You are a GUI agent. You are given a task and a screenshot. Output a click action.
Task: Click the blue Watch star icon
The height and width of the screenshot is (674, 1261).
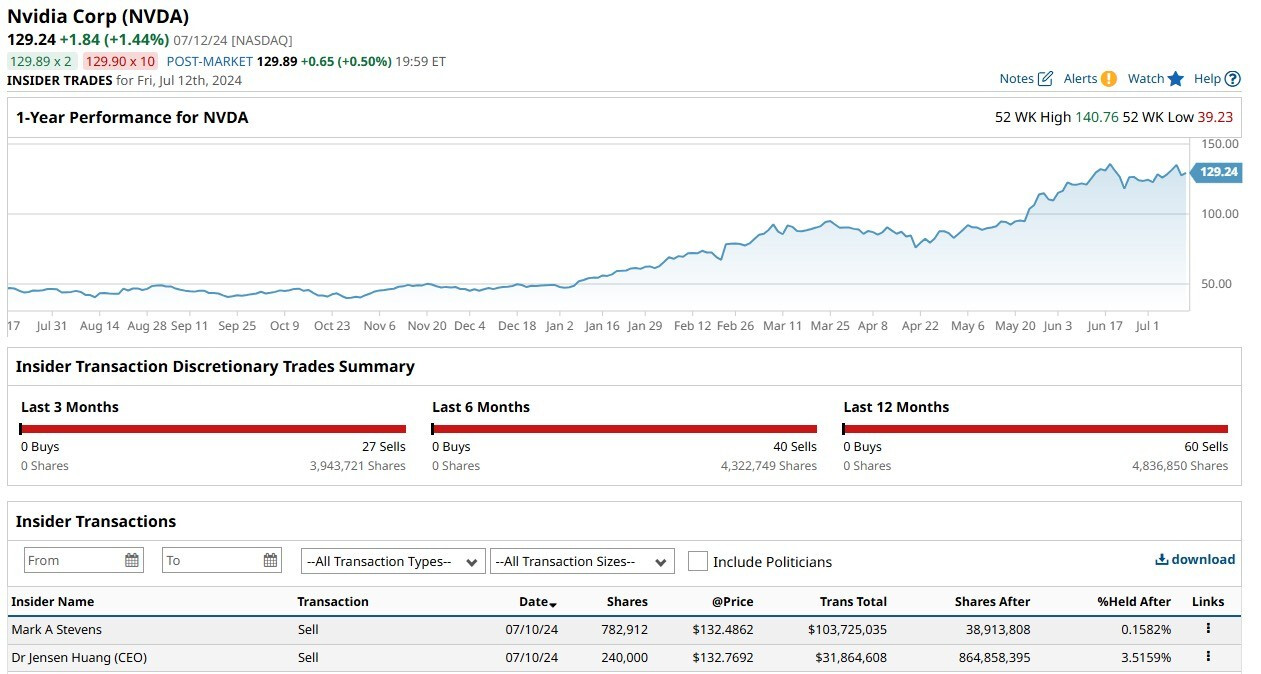point(1176,79)
